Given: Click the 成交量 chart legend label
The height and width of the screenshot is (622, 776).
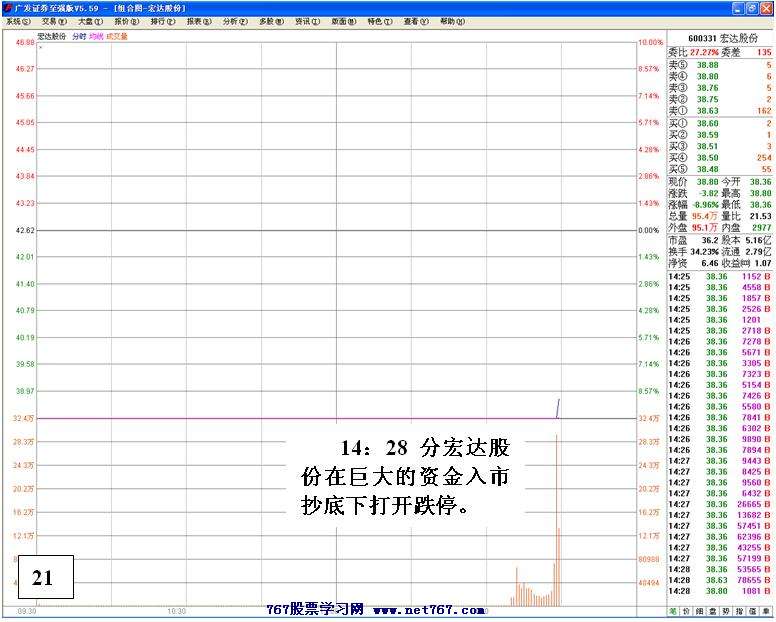Looking at the screenshot, I should tap(117, 37).
